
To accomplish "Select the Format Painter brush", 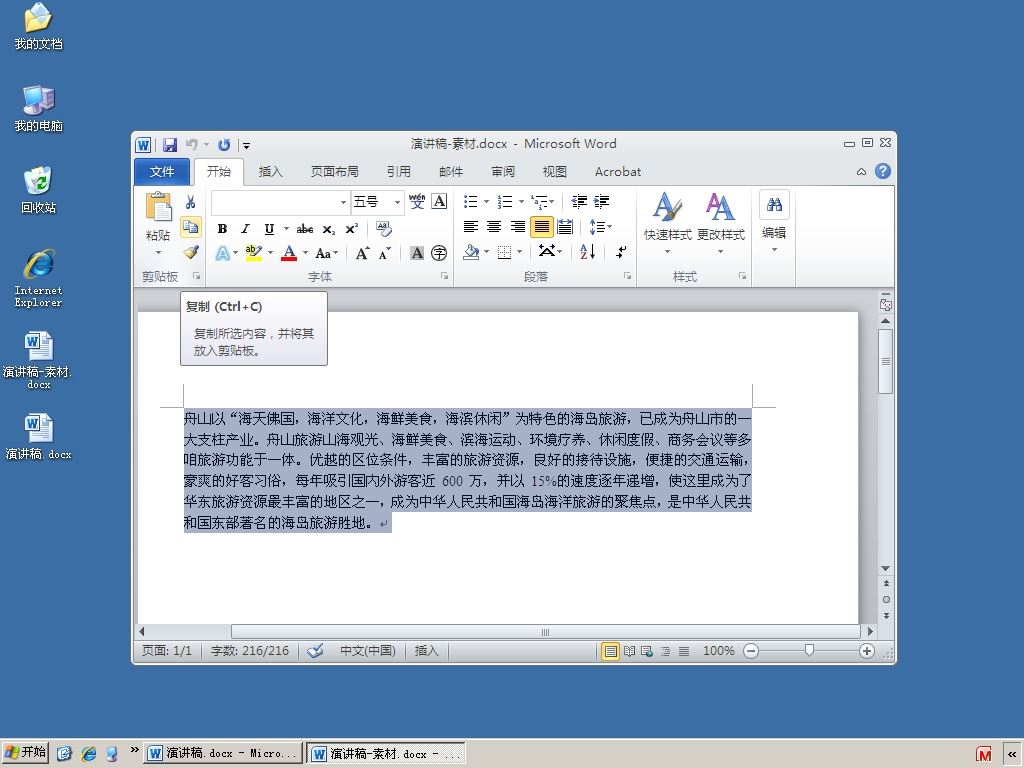I will (191, 252).
